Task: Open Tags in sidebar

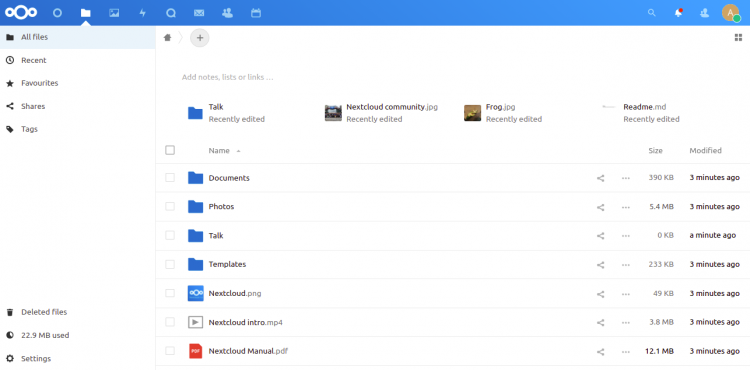Action: [77, 129]
